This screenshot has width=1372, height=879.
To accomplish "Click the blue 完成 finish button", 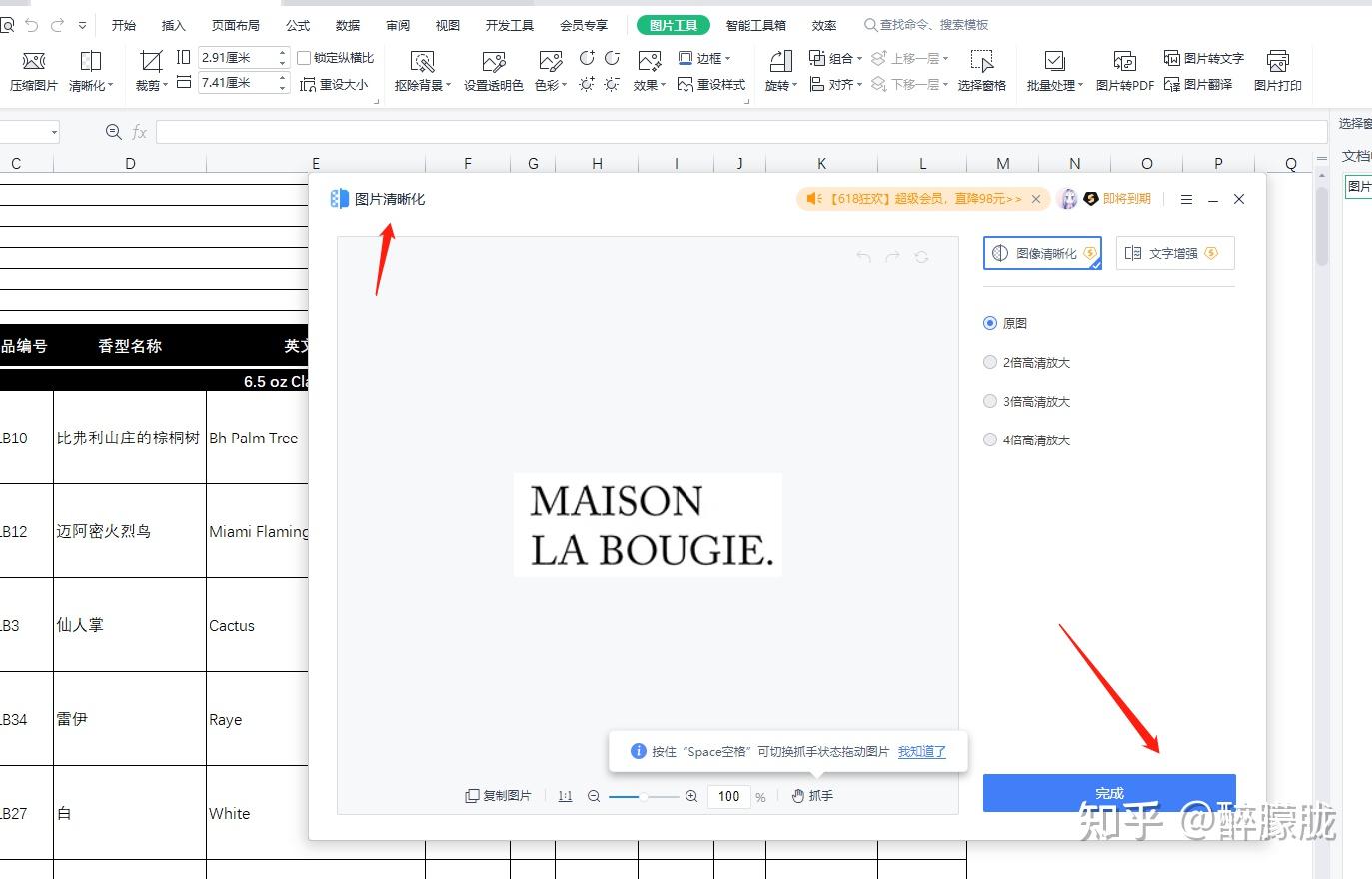I will [1109, 793].
